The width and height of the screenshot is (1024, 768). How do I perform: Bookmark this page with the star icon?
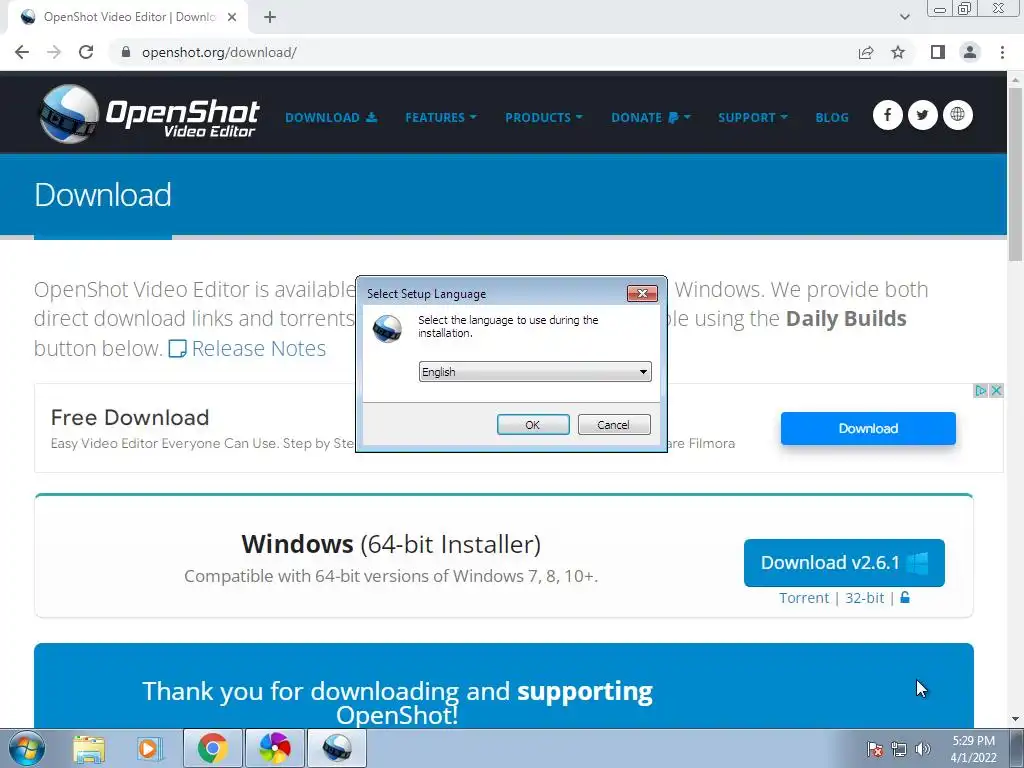pyautogui.click(x=898, y=52)
